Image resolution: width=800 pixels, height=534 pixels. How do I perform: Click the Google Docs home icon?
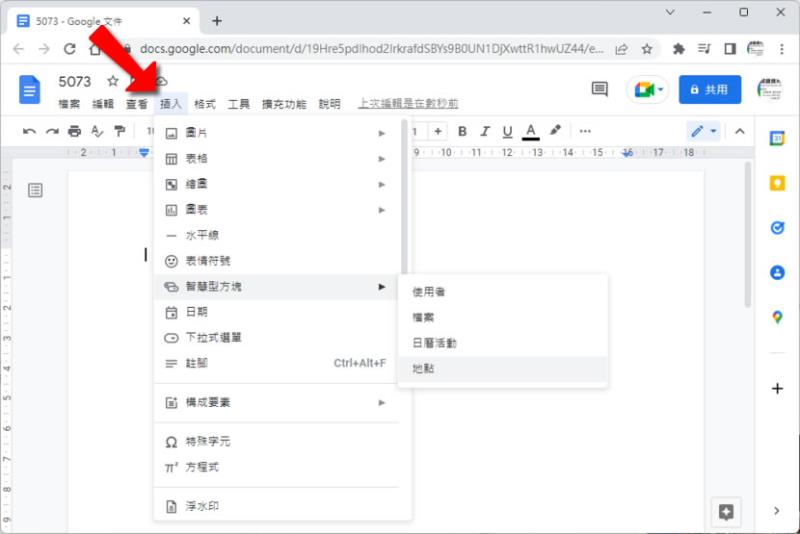(x=29, y=89)
